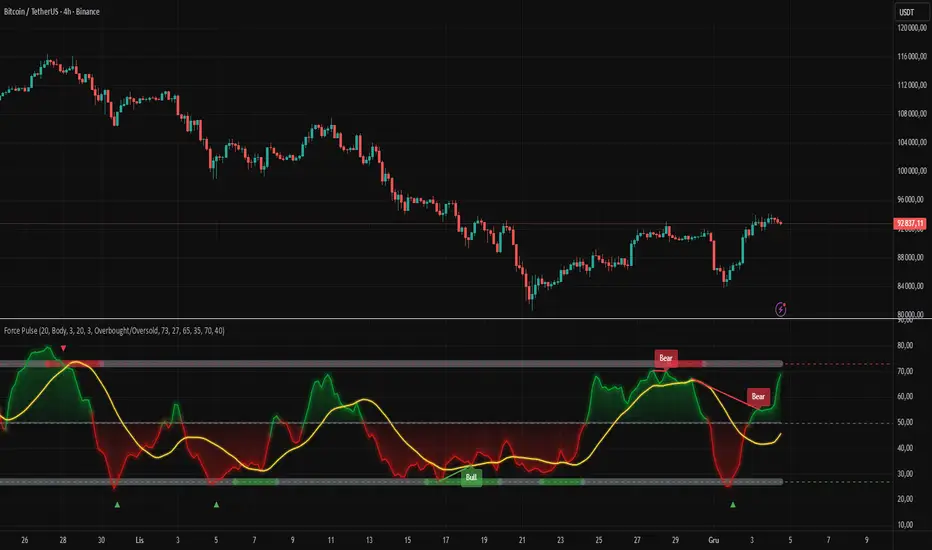Image resolution: width=932 pixels, height=550 pixels.
Task: Select the Bear label on the overbought band
Action: pos(666,358)
